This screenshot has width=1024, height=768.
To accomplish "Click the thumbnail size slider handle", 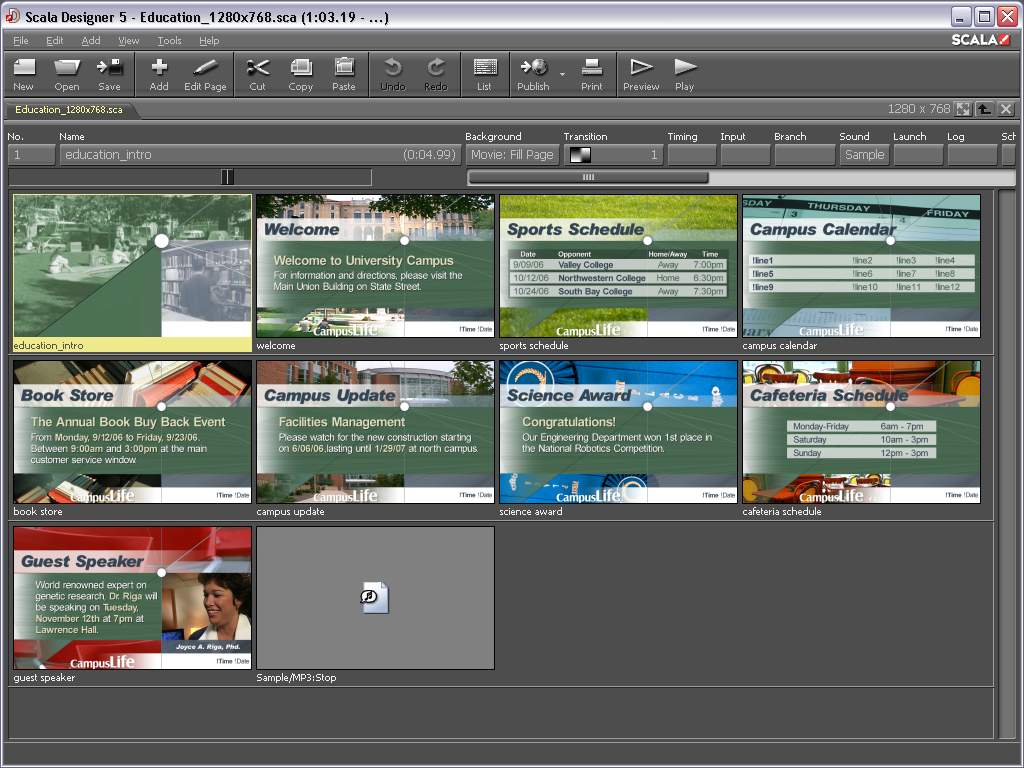I will click(227, 177).
